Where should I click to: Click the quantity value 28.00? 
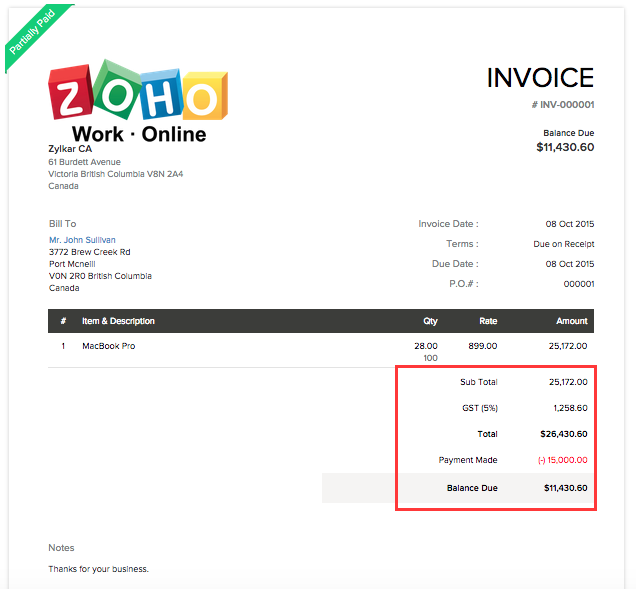tap(426, 346)
